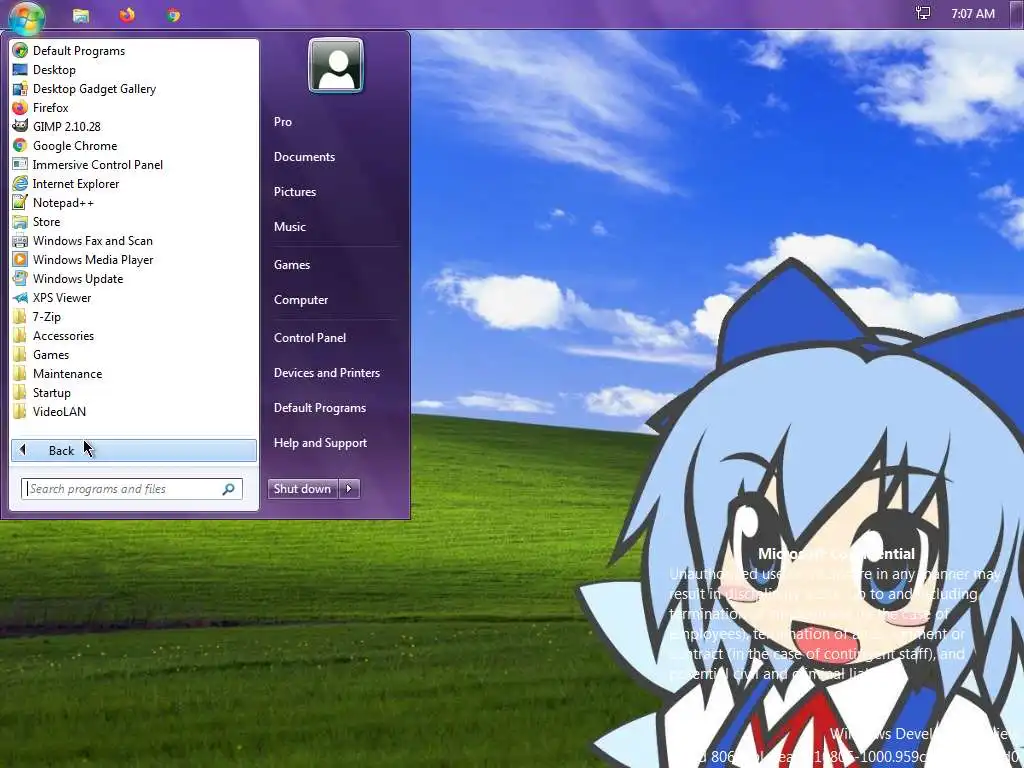Screen dimensions: 1024x768
Task: Click the network tray icon
Action: click(923, 13)
